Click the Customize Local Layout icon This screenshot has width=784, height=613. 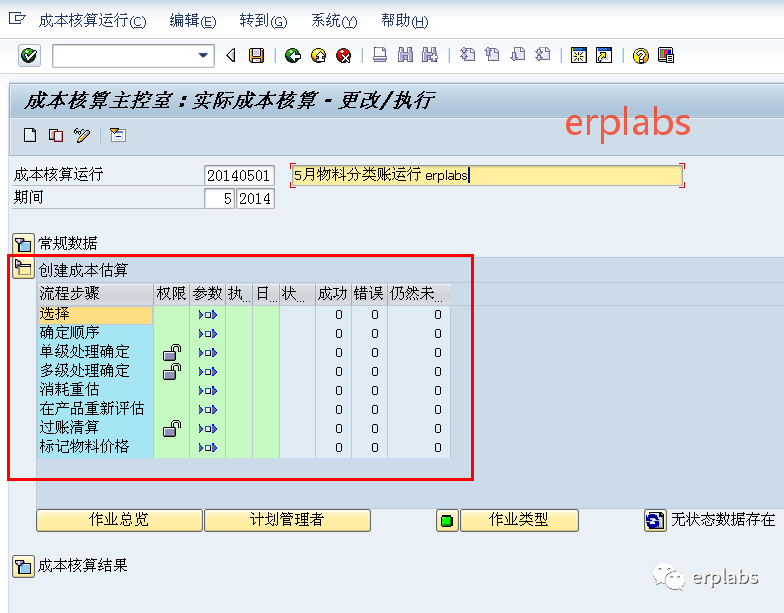[666, 56]
